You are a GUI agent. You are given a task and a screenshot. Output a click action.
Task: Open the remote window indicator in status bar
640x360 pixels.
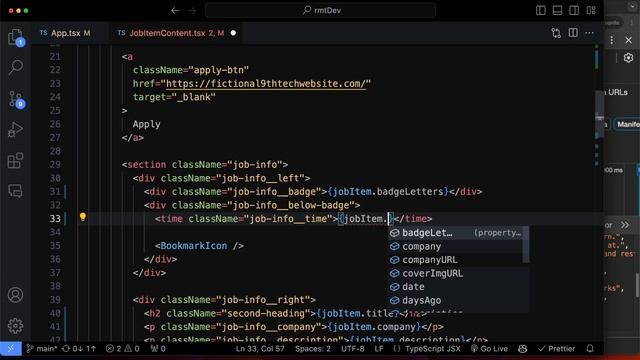(x=11, y=349)
